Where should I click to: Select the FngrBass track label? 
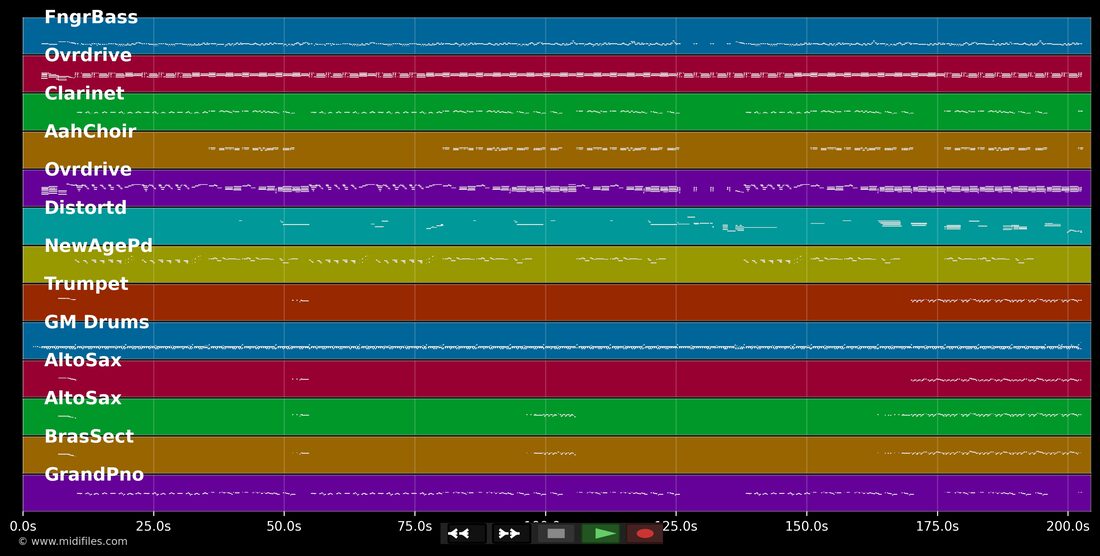click(x=91, y=18)
